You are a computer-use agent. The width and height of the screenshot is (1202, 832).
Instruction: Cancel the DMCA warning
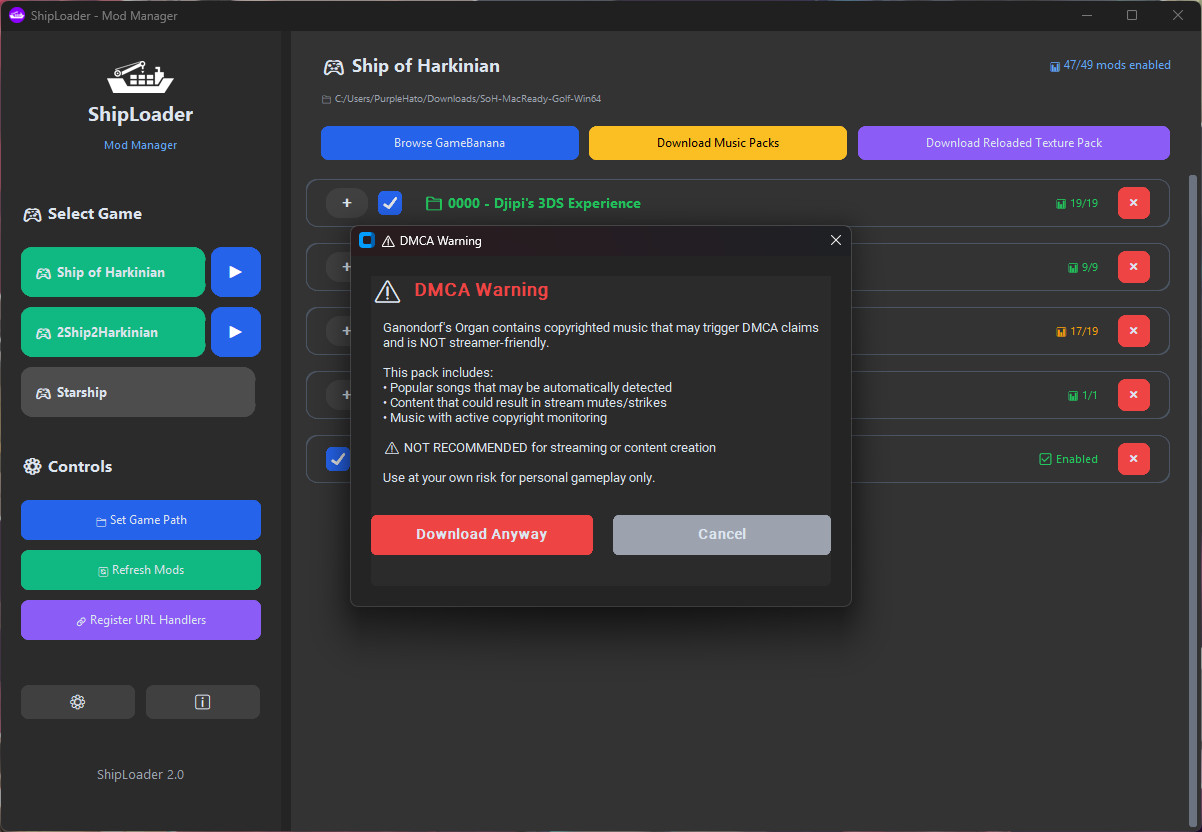721,534
